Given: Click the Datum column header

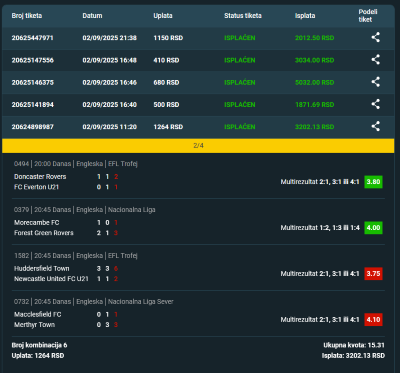Looking at the screenshot, I should (92, 16).
